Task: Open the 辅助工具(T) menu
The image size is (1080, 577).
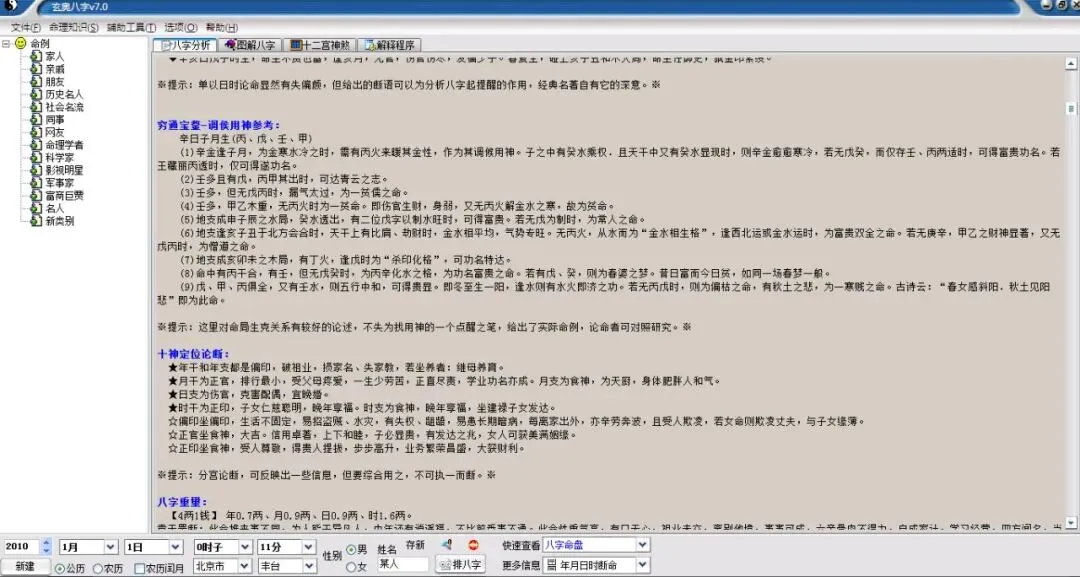Action: pos(131,28)
